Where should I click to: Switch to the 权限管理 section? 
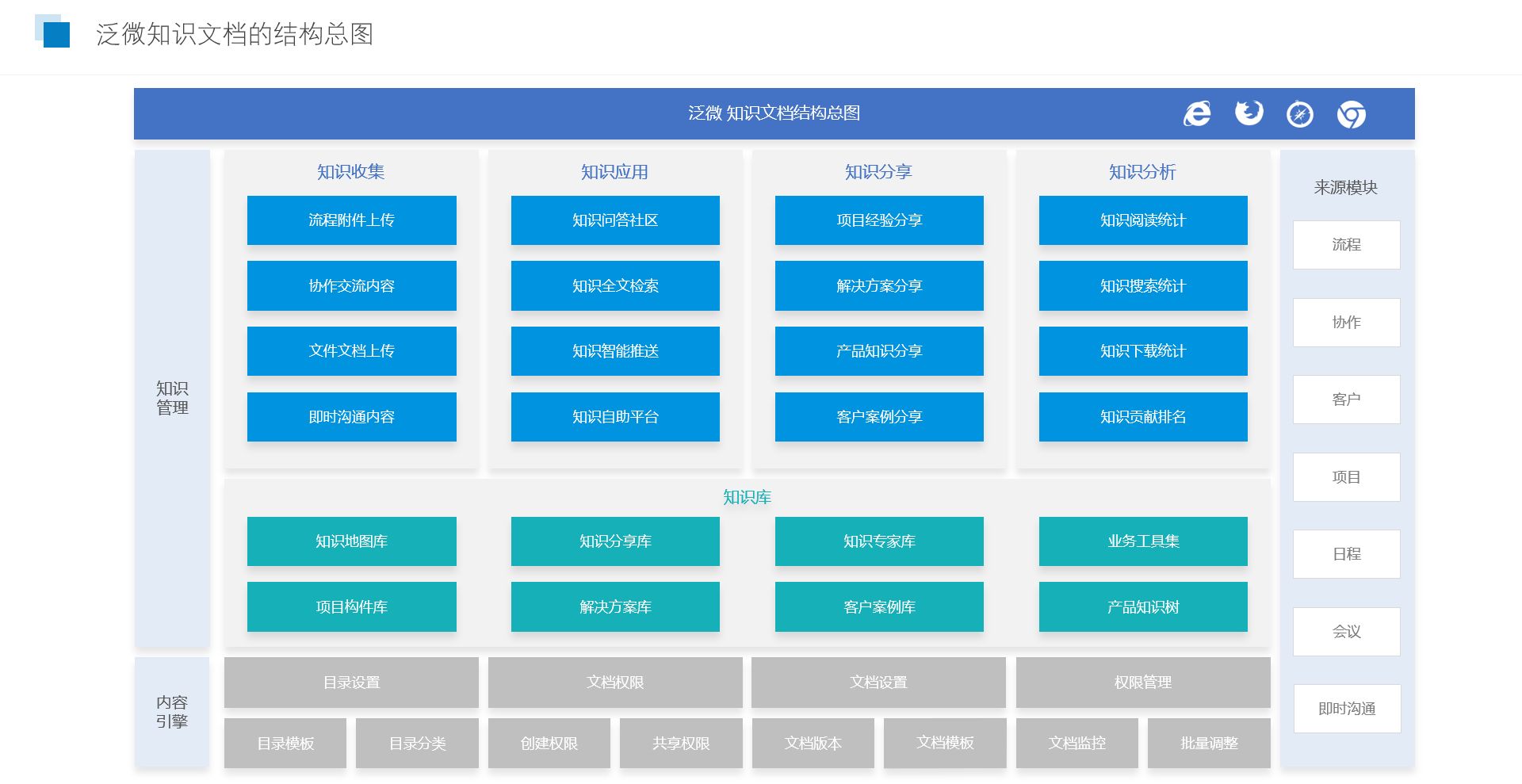(1142, 683)
